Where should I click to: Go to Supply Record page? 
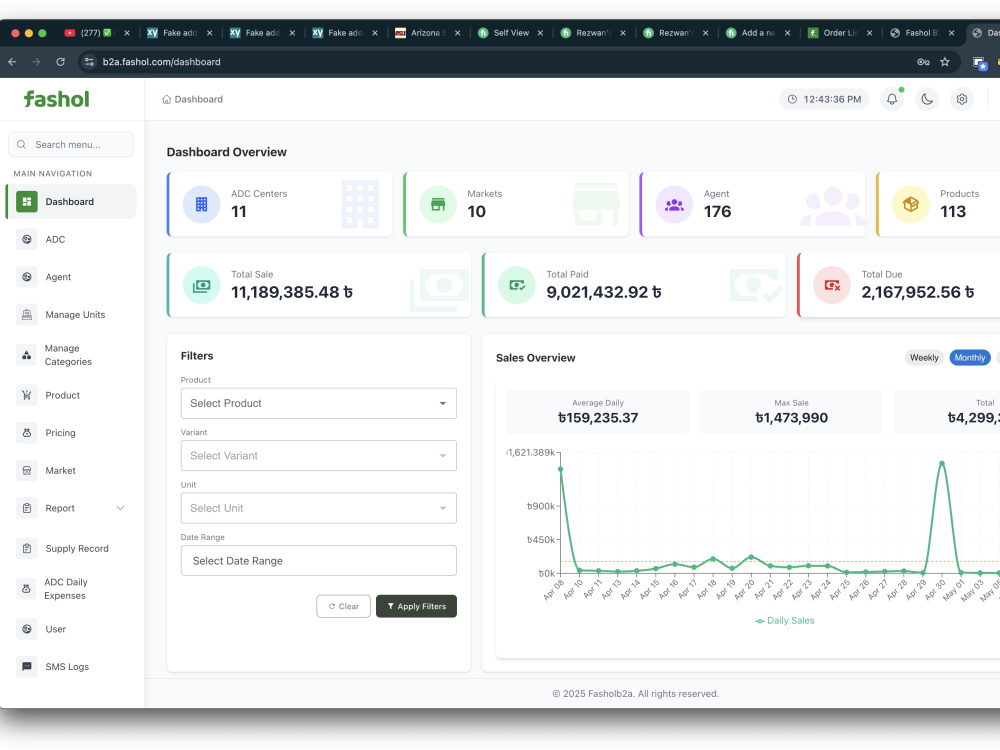coord(77,548)
